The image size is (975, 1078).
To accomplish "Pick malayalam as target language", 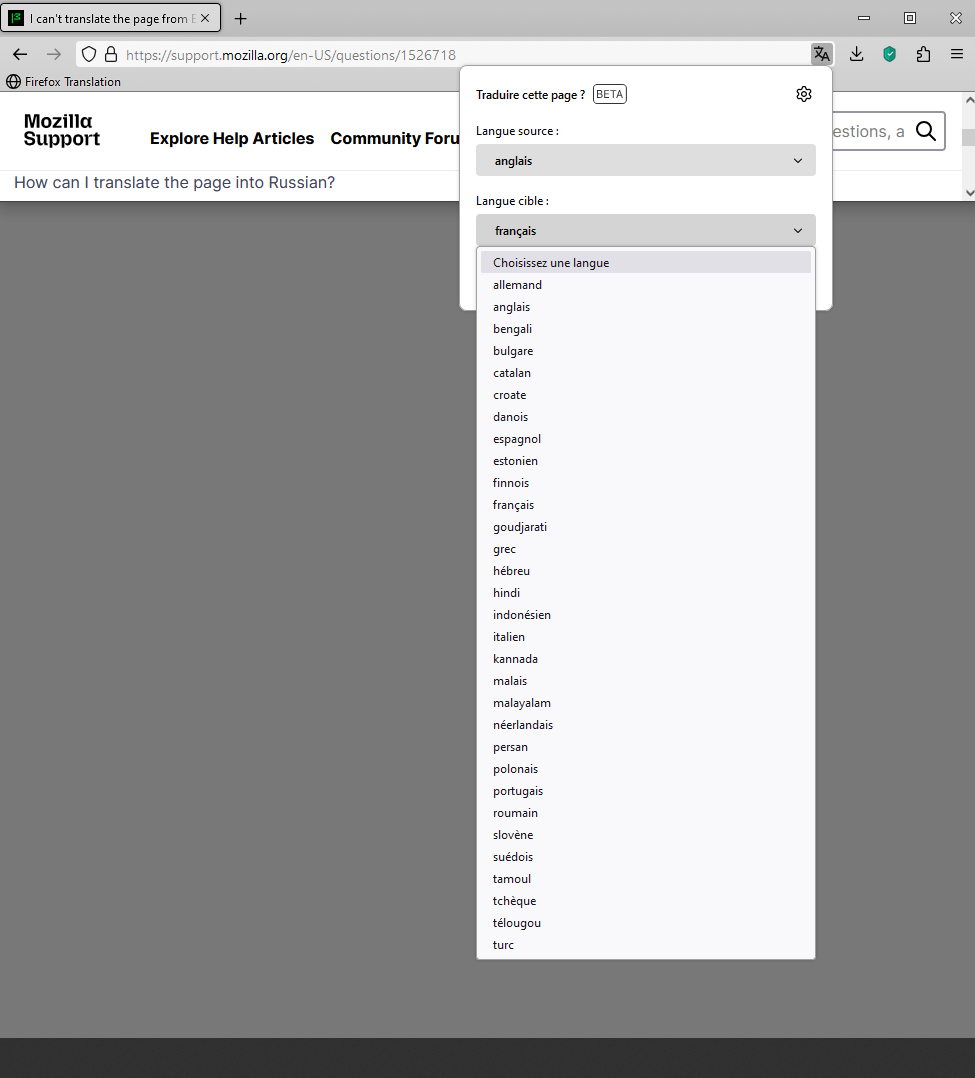I will coord(646,703).
